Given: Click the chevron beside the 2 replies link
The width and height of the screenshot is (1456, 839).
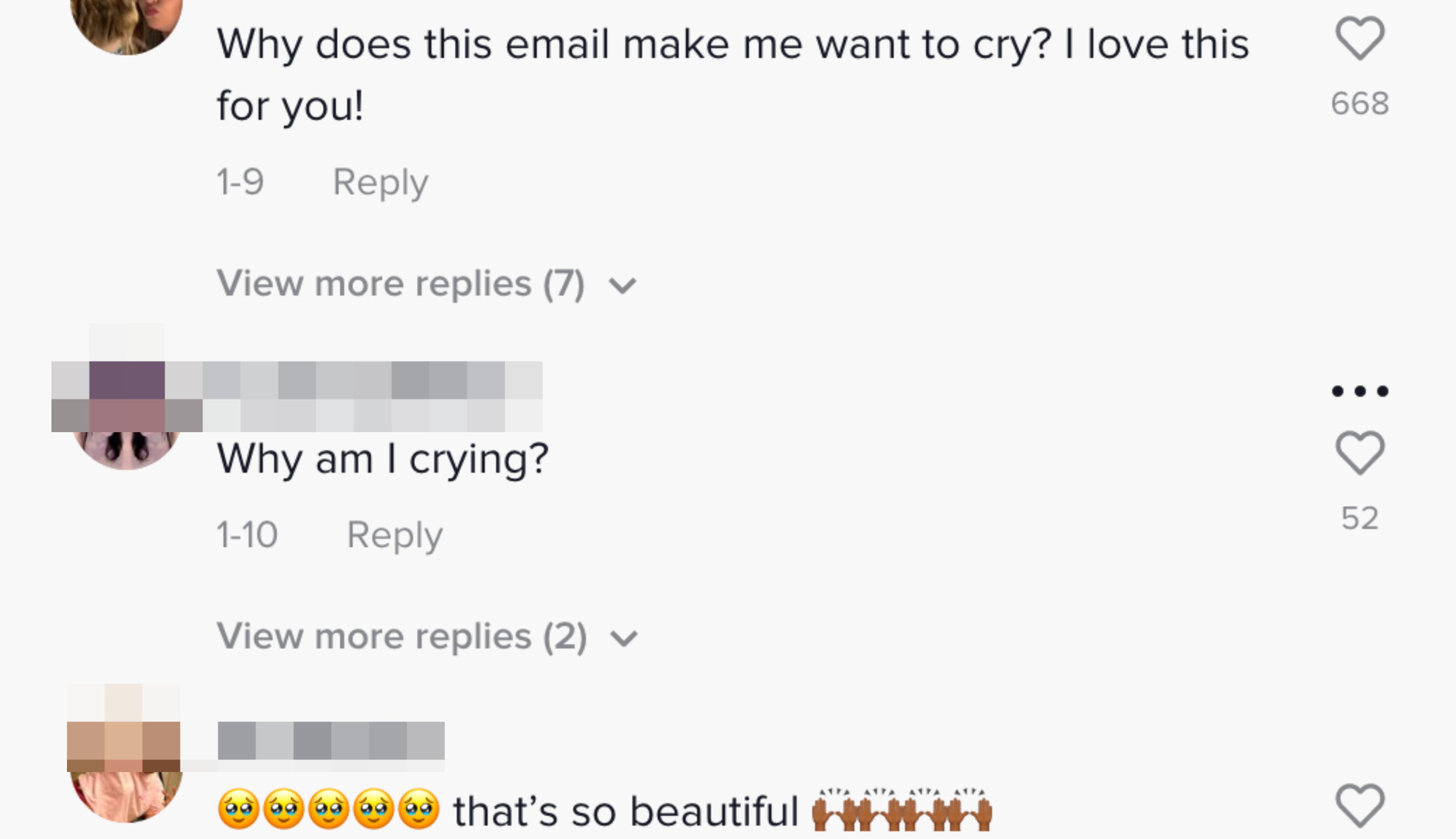Looking at the screenshot, I should tap(624, 638).
